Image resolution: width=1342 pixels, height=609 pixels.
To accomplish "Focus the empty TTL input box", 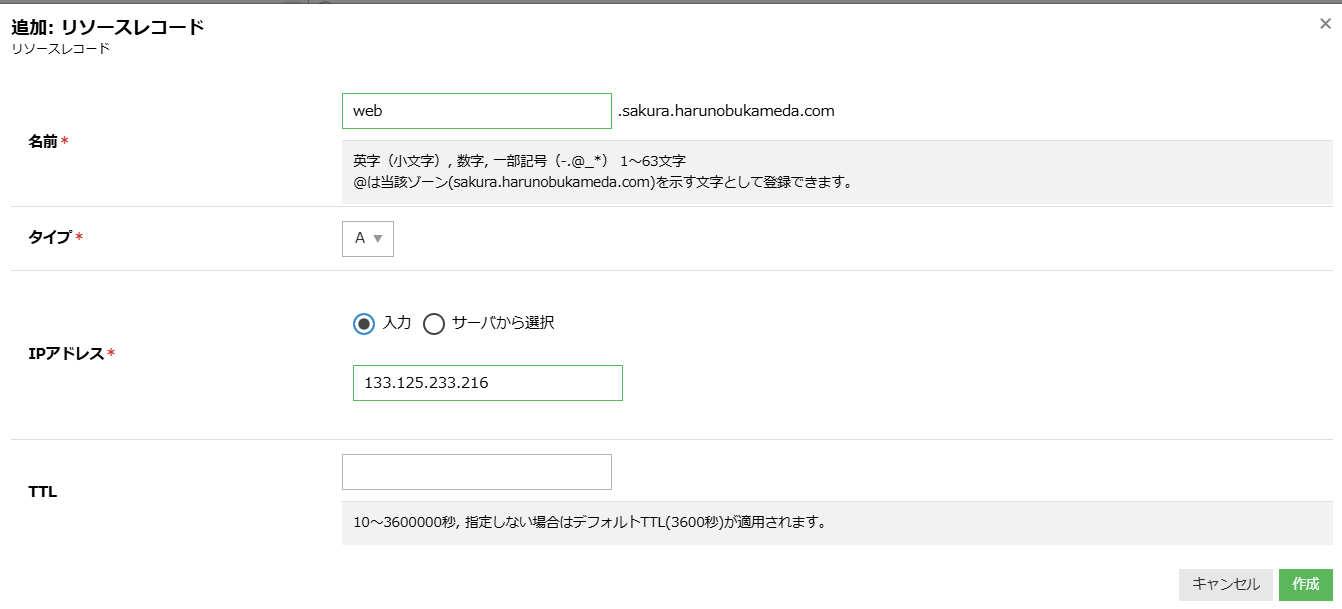I will tap(476, 472).
